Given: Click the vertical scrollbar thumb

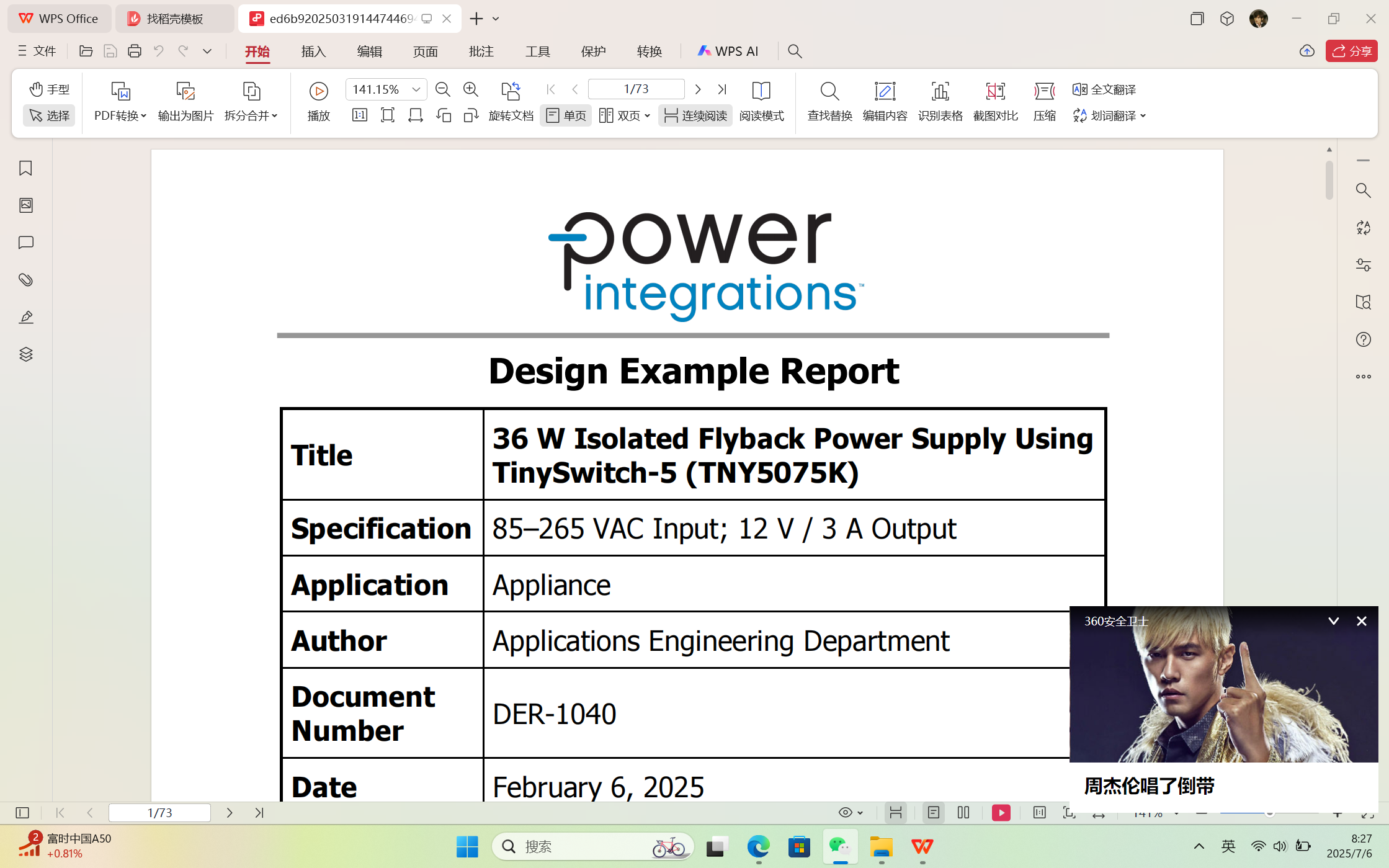Looking at the screenshot, I should tap(1329, 180).
